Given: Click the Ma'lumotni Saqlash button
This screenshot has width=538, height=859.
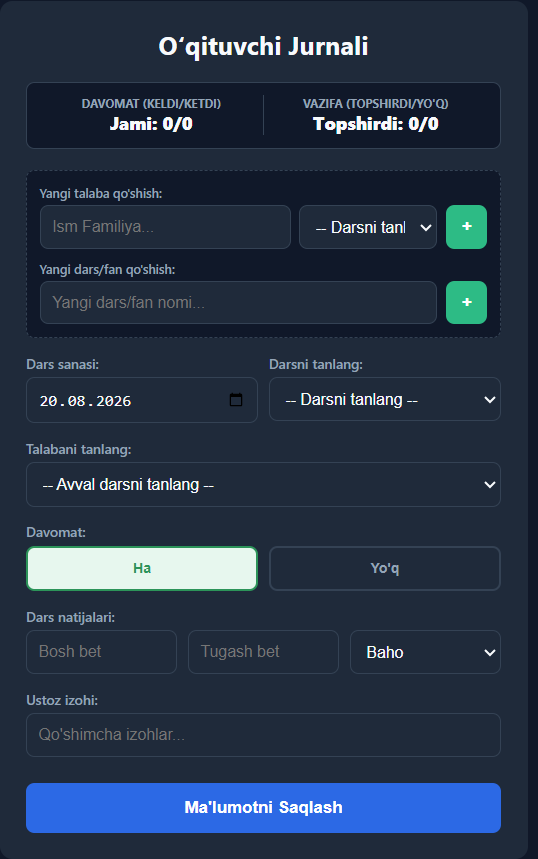Looking at the screenshot, I should pos(264,808).
